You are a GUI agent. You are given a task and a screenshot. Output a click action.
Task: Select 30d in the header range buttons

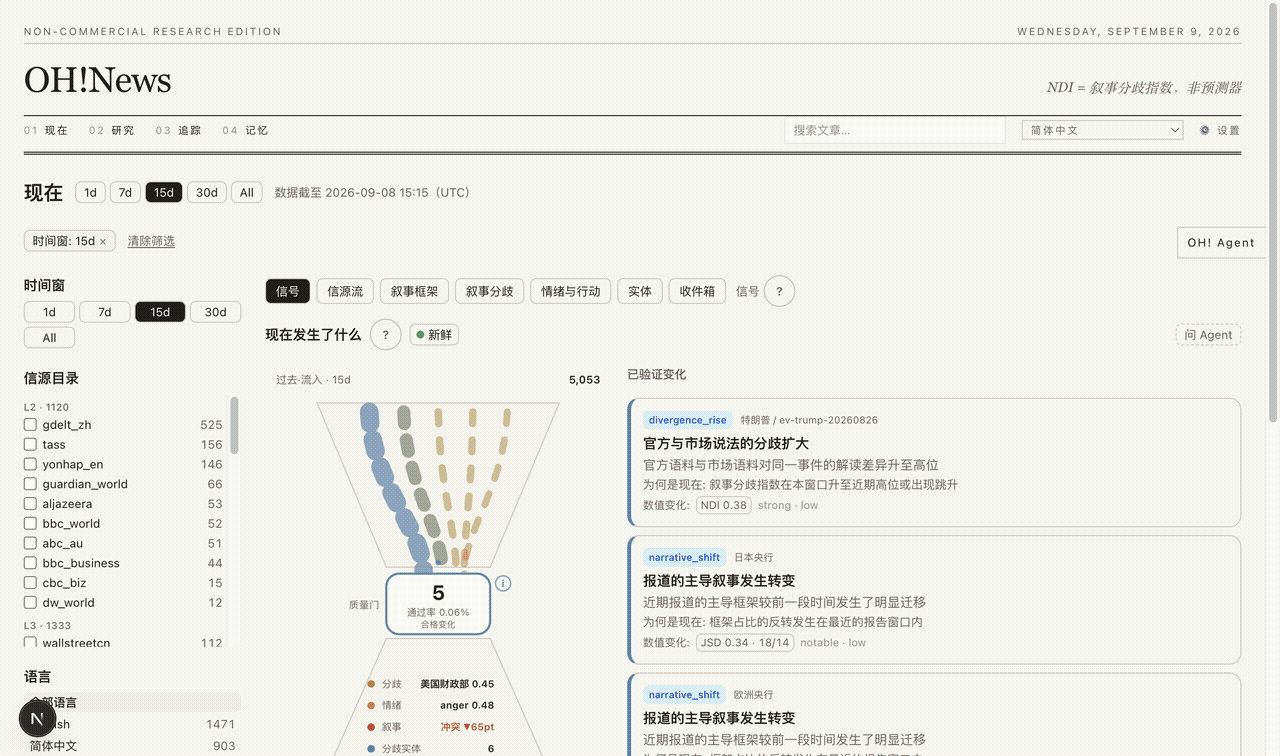pyautogui.click(x=207, y=192)
